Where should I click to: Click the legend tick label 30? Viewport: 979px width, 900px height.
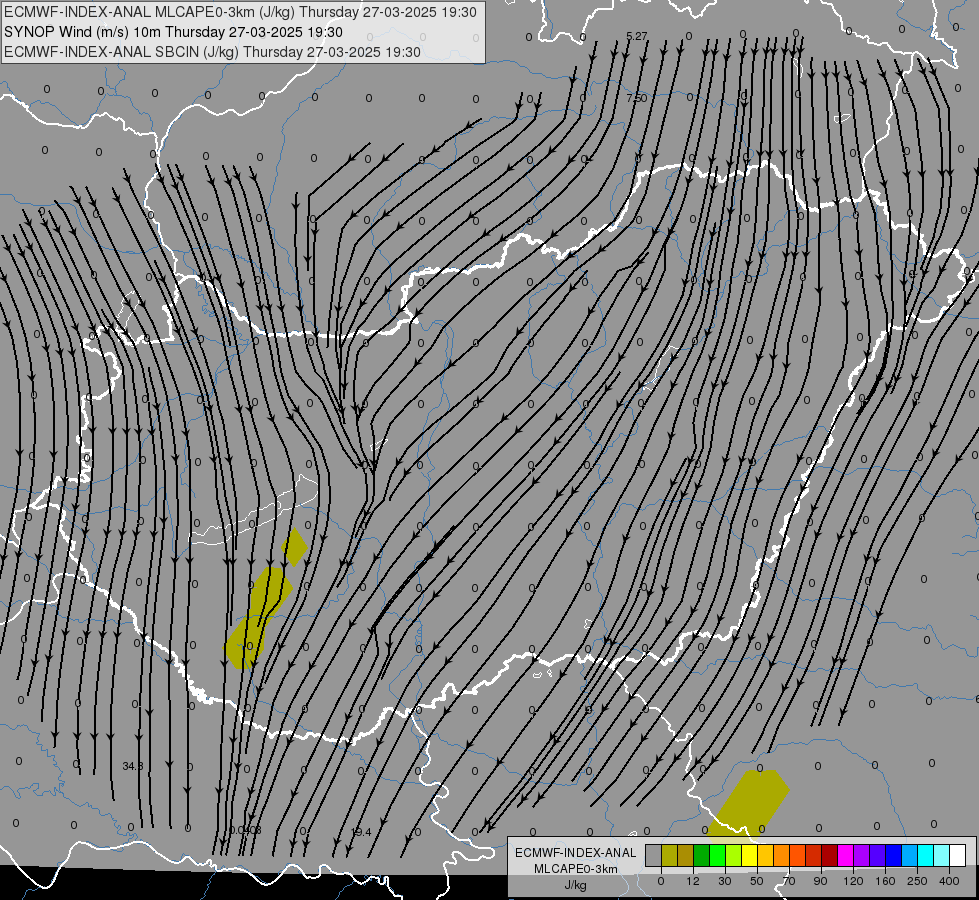point(724,881)
